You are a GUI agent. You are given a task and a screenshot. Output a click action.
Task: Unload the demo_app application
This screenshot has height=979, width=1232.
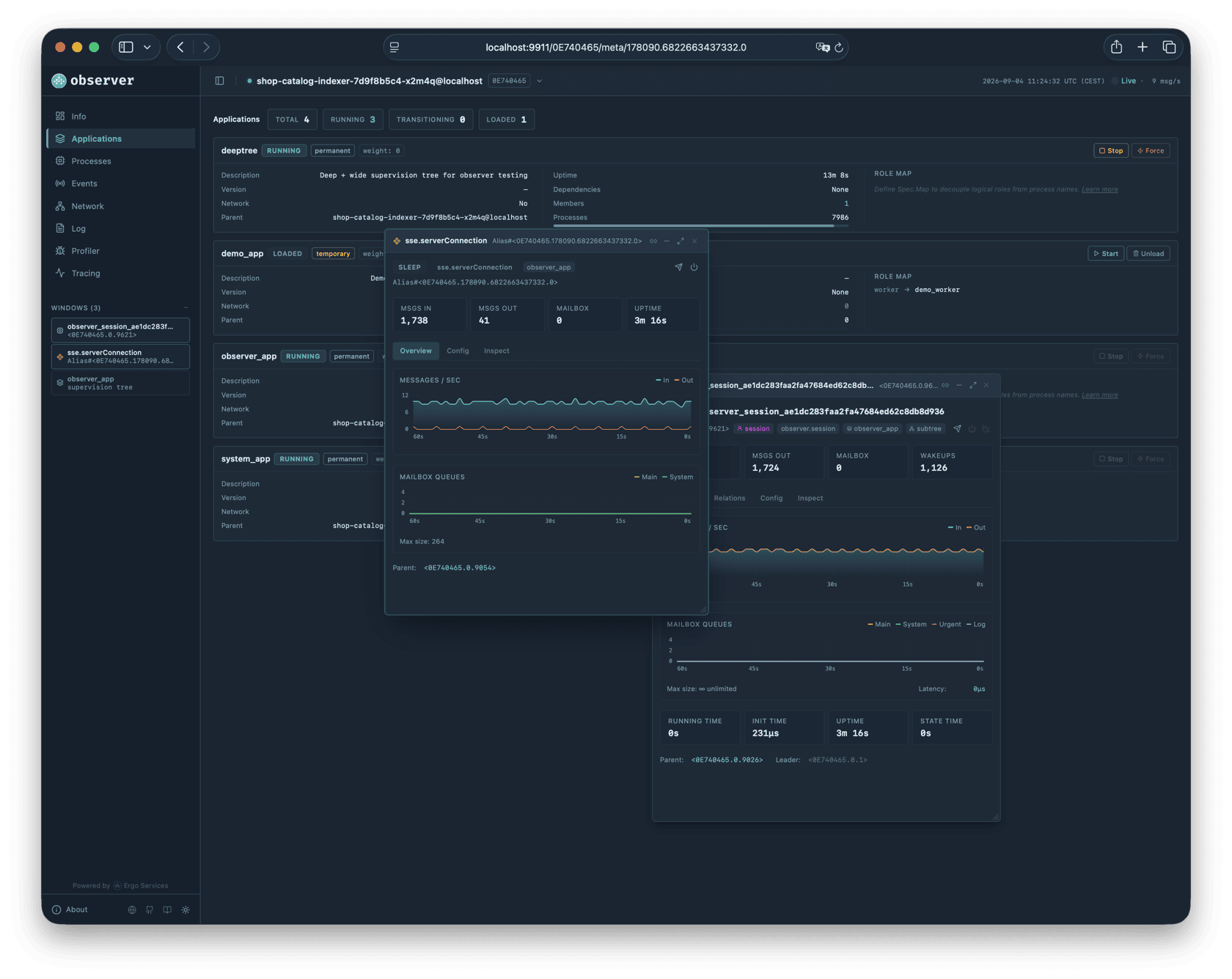(1148, 254)
